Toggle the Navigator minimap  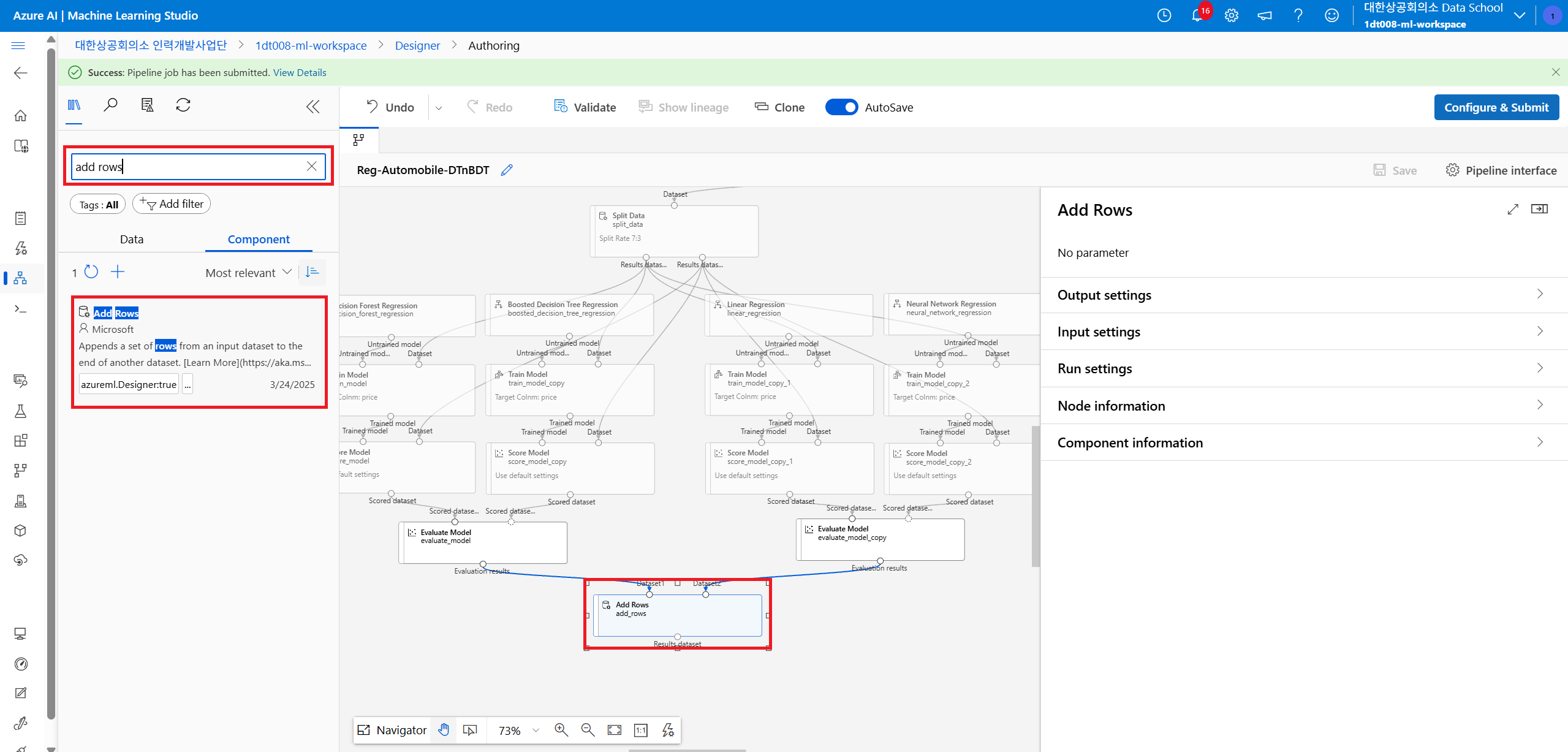tap(392, 730)
